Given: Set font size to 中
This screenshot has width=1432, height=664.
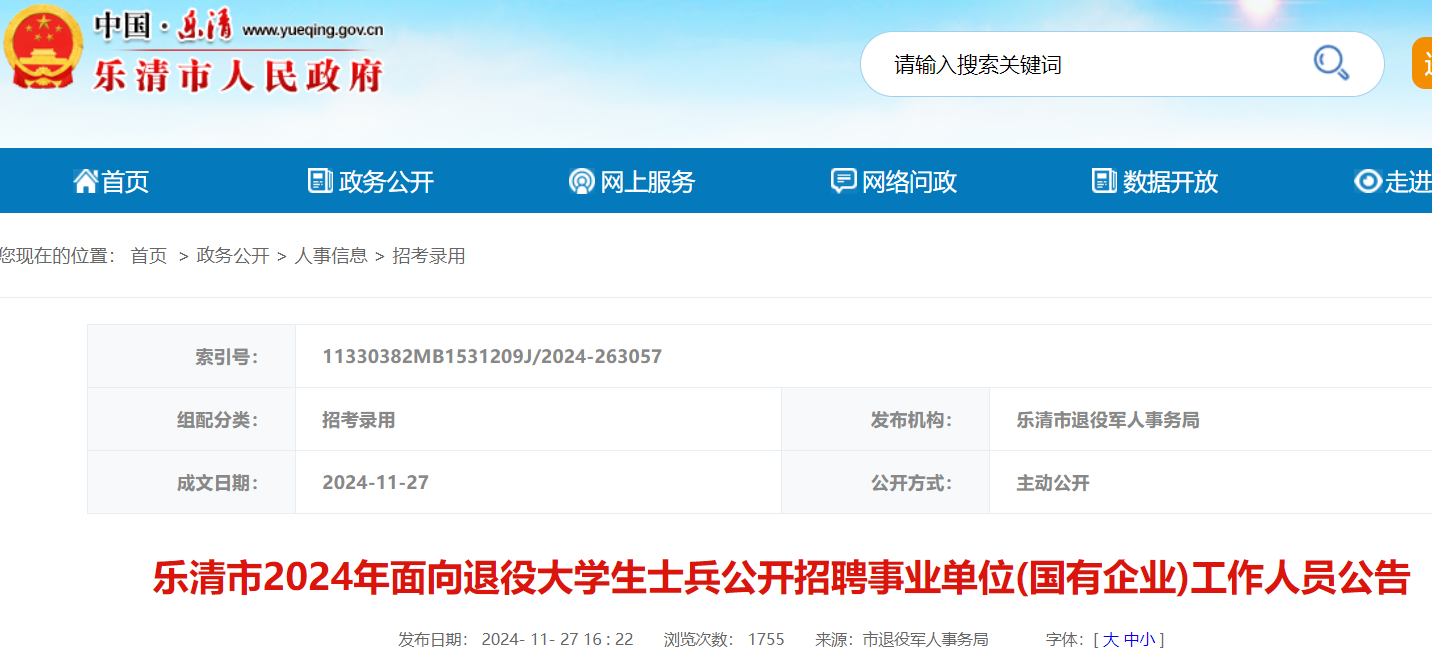Looking at the screenshot, I should pyautogui.click(x=1131, y=640).
